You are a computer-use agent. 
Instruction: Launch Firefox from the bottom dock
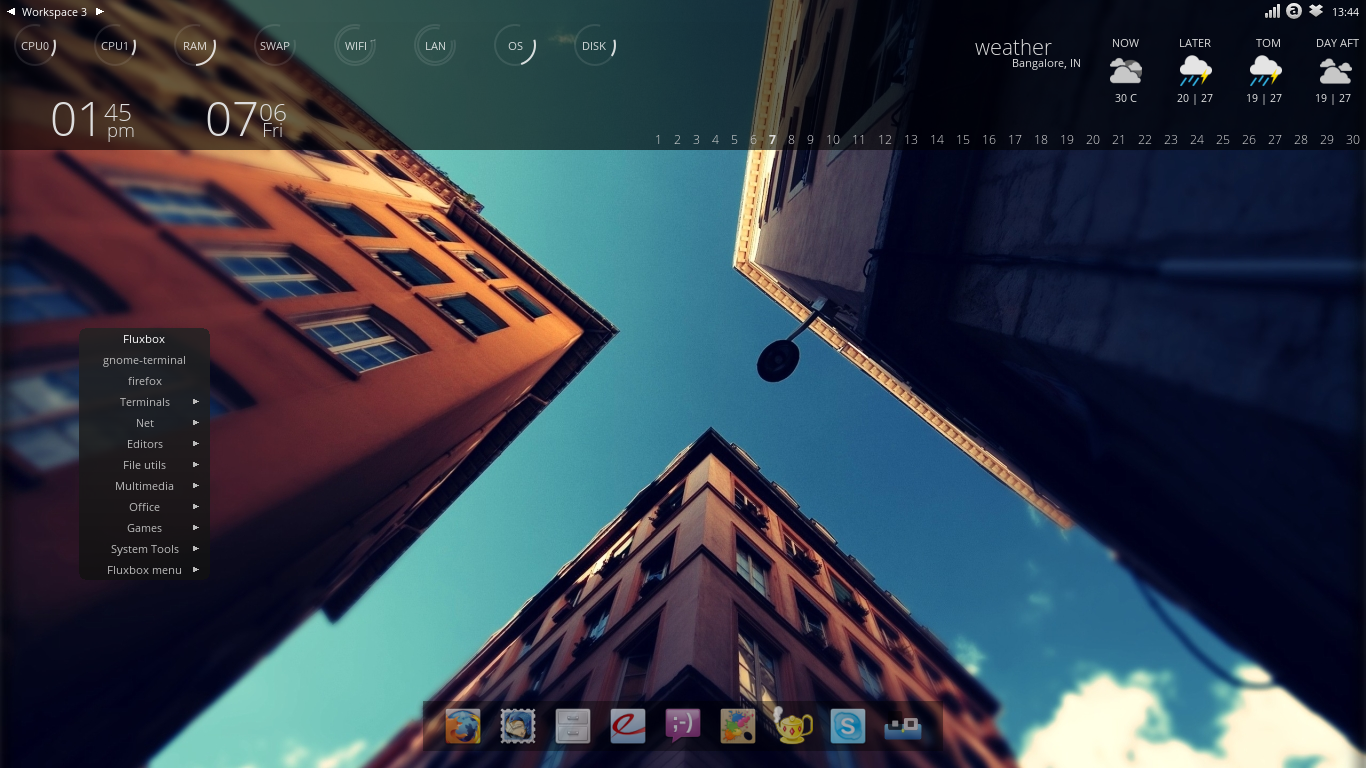462,727
